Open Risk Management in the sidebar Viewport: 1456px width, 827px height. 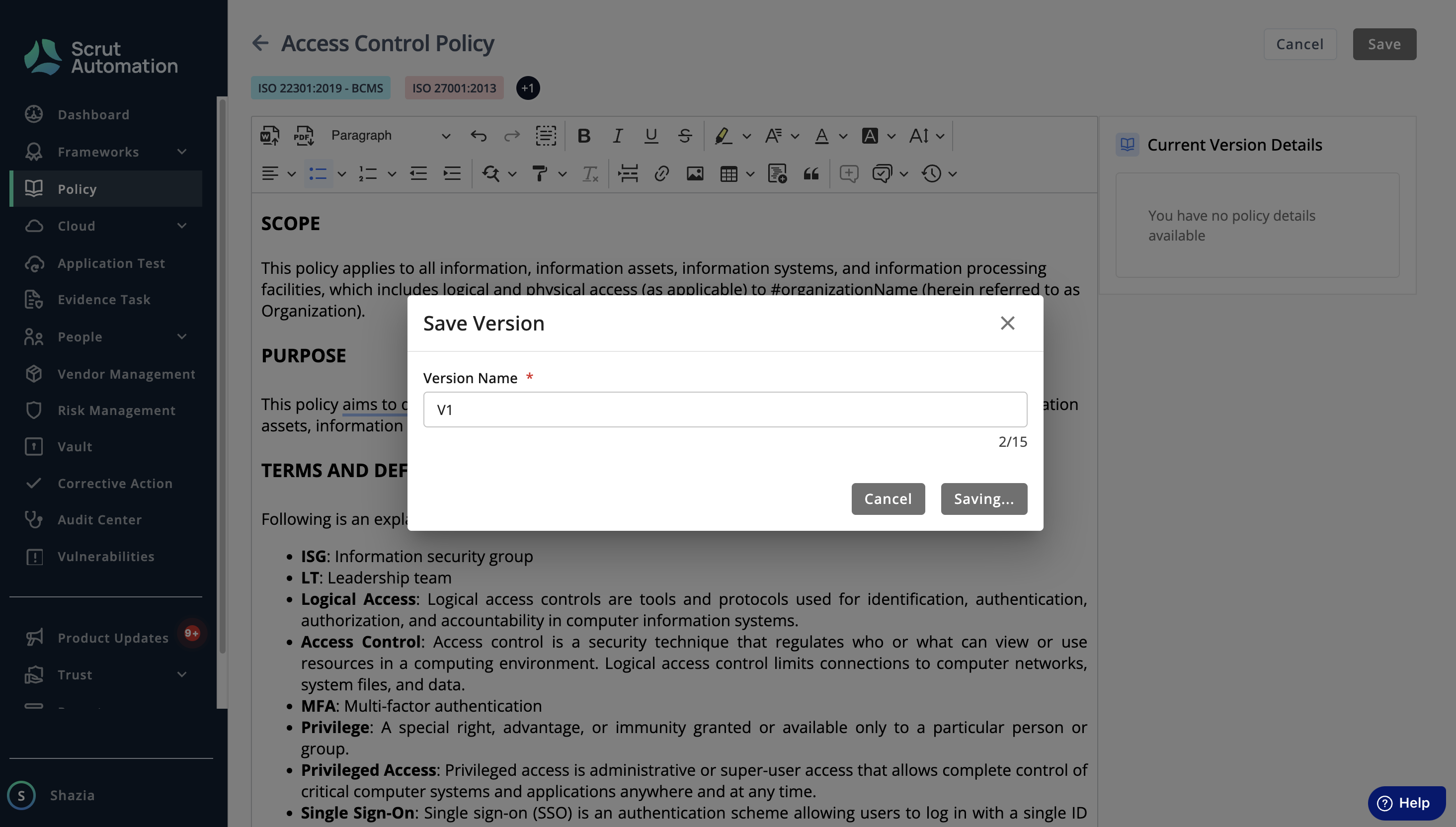tap(106, 410)
